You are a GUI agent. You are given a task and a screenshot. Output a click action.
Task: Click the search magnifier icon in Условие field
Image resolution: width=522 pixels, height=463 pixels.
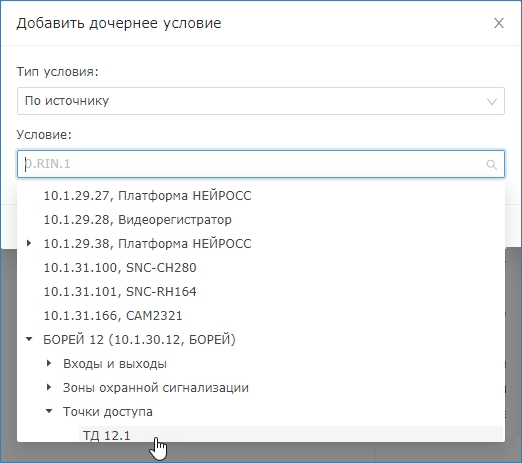click(x=492, y=164)
